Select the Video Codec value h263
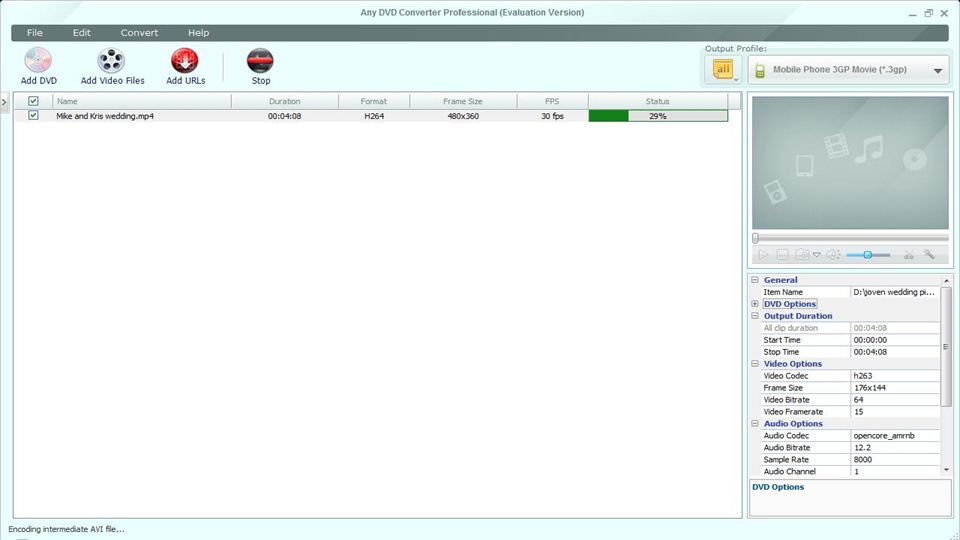The width and height of the screenshot is (960, 540). [x=895, y=376]
